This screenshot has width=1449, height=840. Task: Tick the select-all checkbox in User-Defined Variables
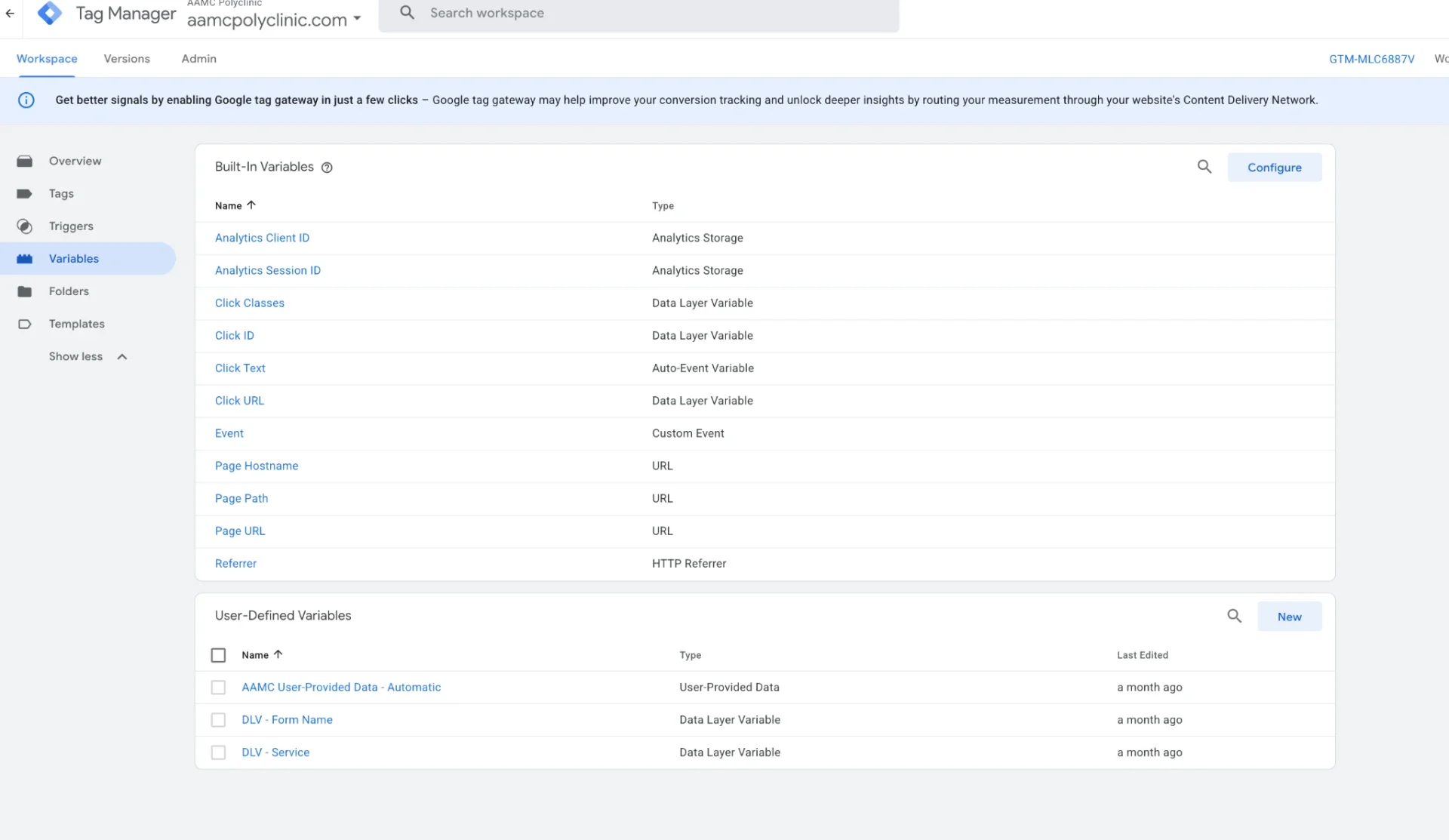tap(218, 655)
